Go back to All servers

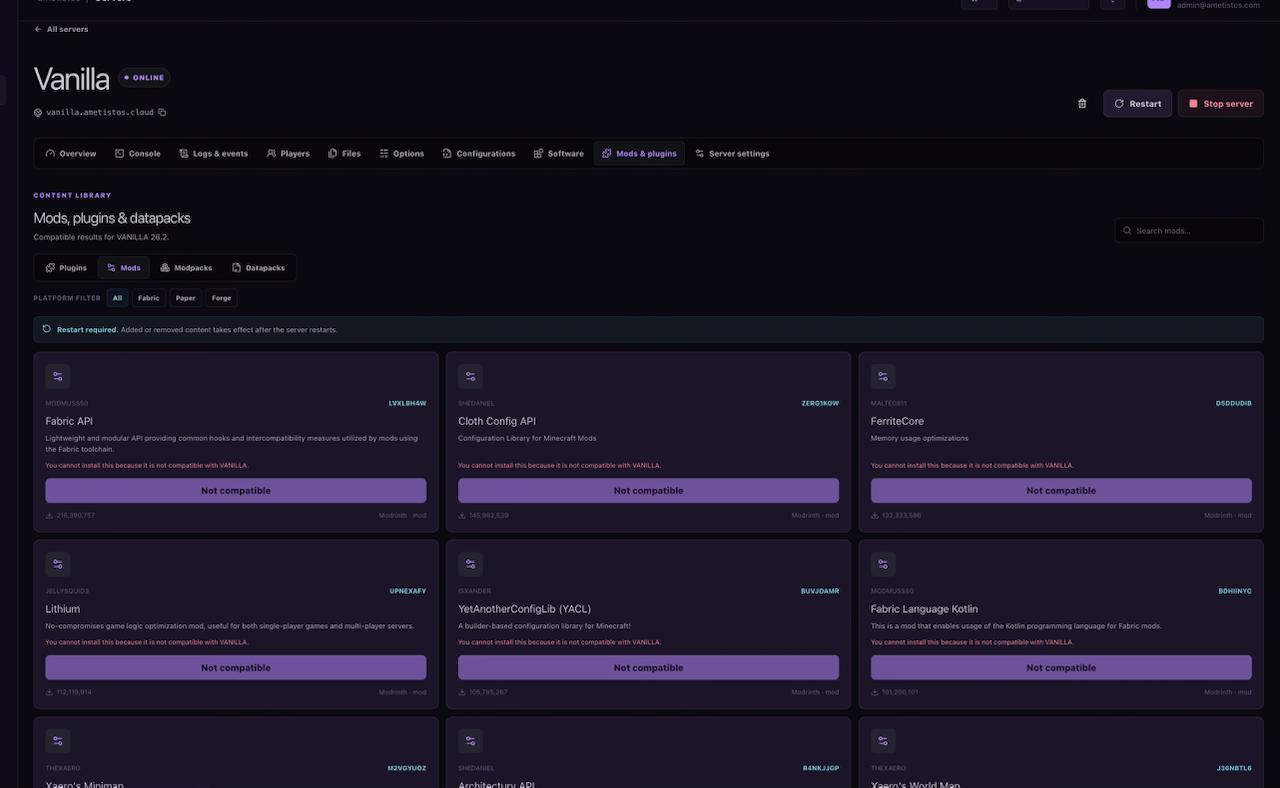(61, 29)
